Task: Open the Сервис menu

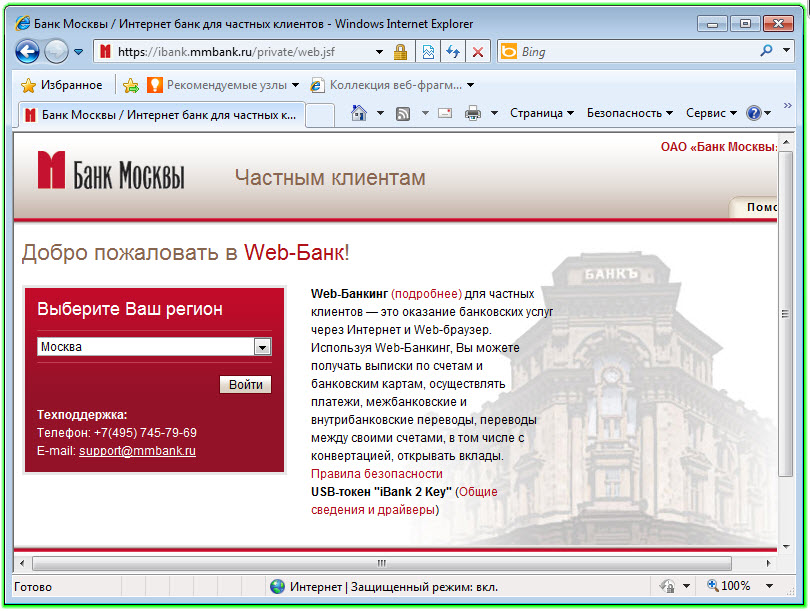Action: click(x=711, y=113)
